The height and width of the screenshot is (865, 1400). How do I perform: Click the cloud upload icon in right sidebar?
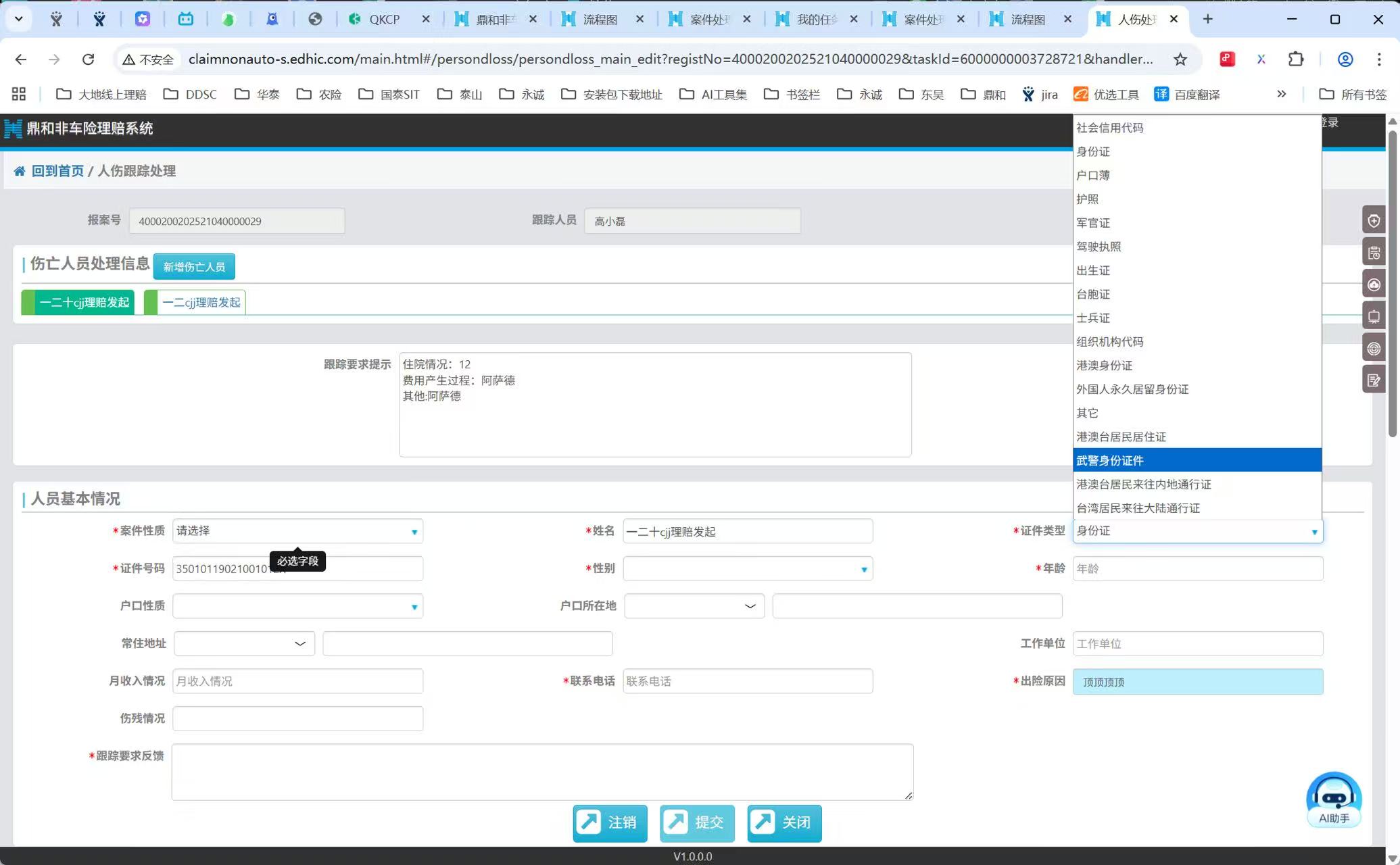(x=1374, y=285)
